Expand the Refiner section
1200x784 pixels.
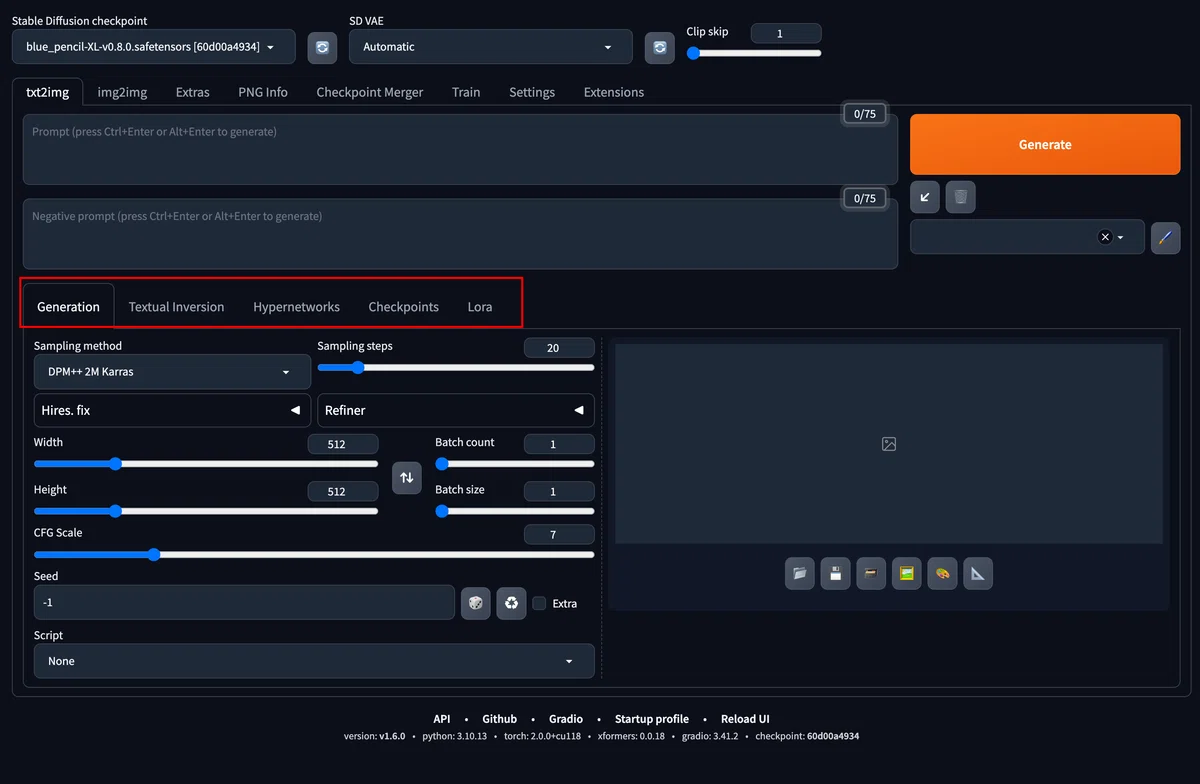click(x=456, y=410)
